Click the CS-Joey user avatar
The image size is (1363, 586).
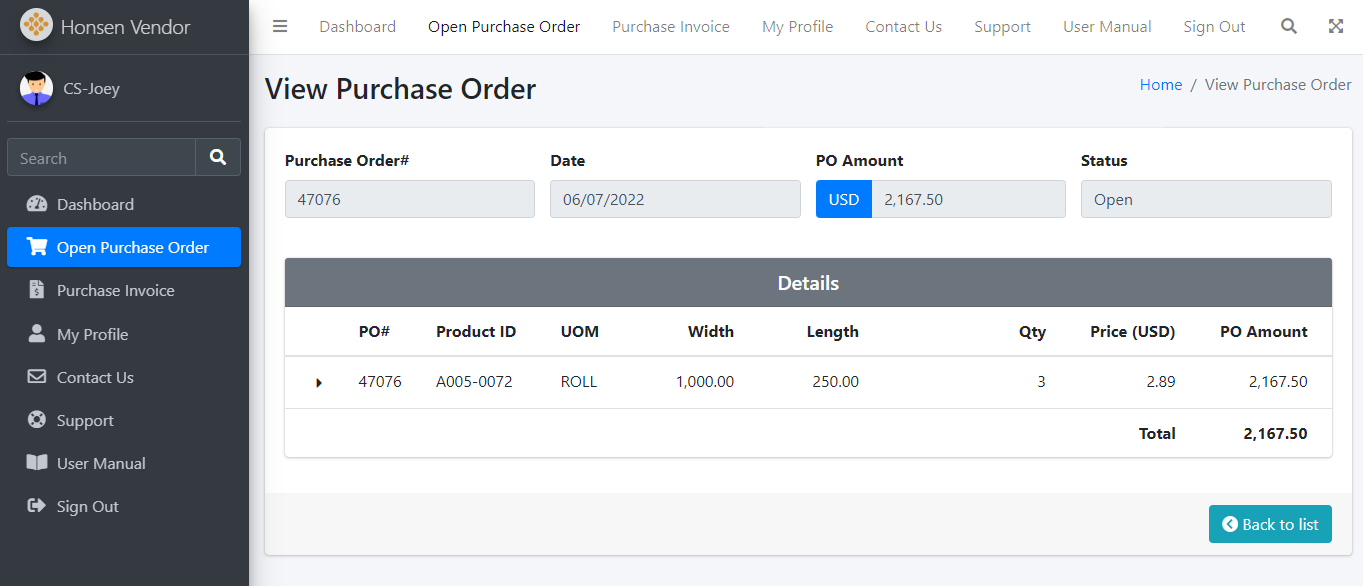pyautogui.click(x=36, y=88)
